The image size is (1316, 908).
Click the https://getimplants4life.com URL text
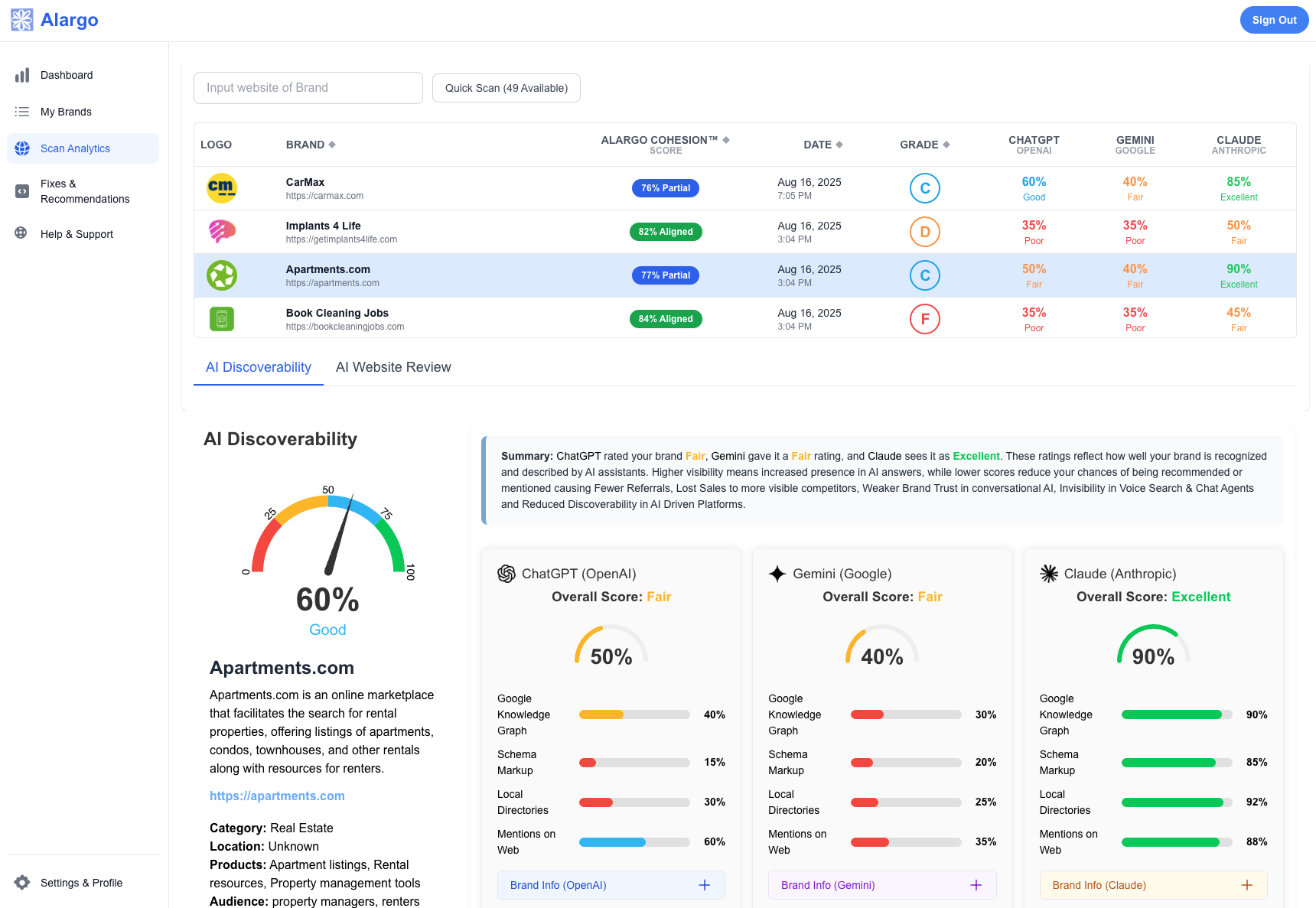tap(341, 239)
